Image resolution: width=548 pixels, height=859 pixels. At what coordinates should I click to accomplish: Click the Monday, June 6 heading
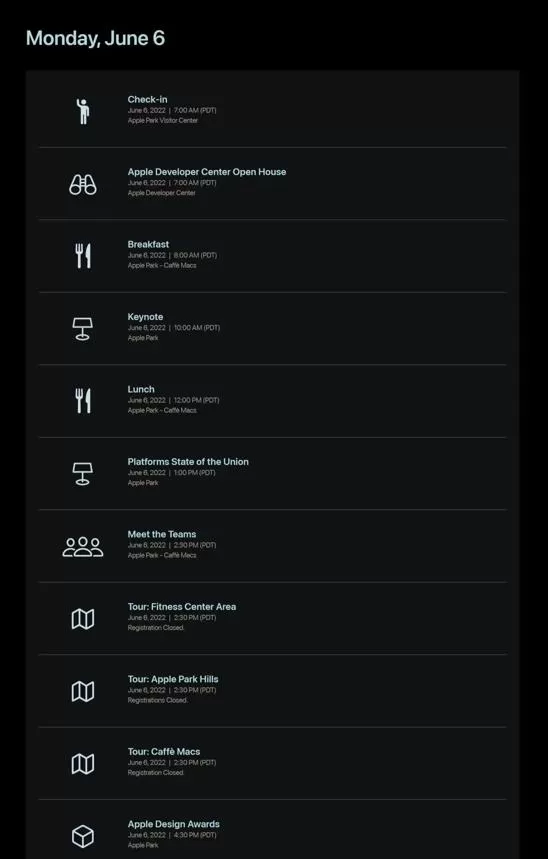[95, 38]
